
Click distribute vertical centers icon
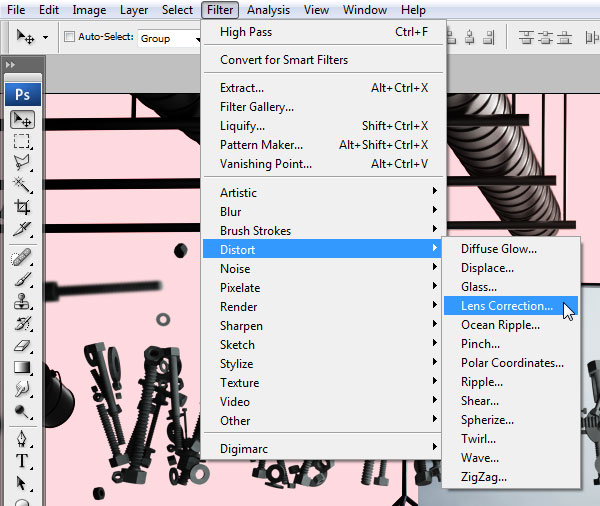545,38
